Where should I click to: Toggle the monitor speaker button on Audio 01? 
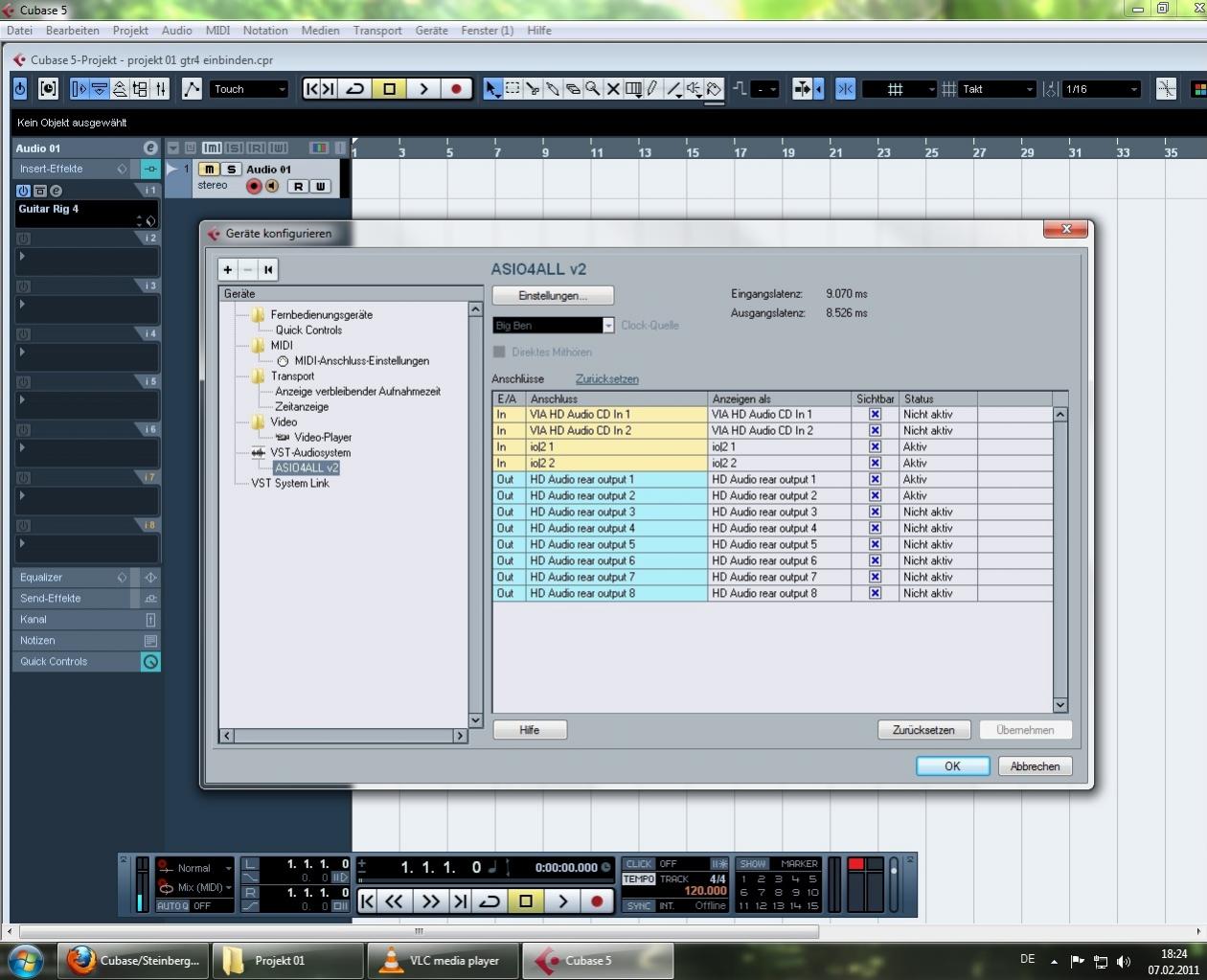tap(272, 186)
